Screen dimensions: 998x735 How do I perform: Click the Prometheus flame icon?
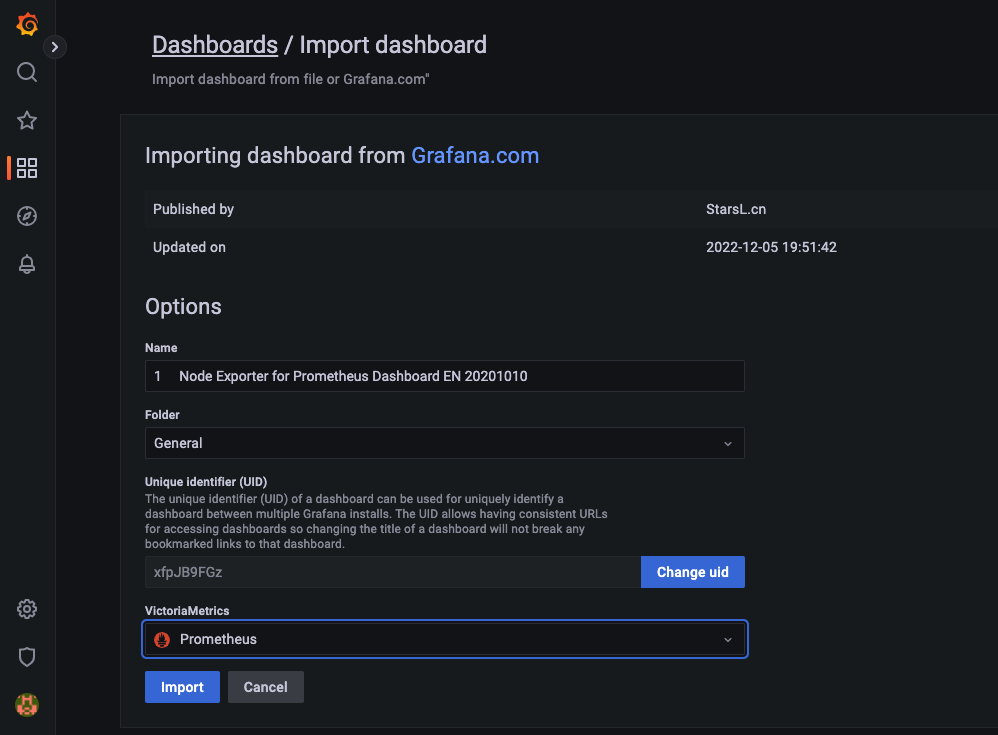pyautogui.click(x=162, y=640)
